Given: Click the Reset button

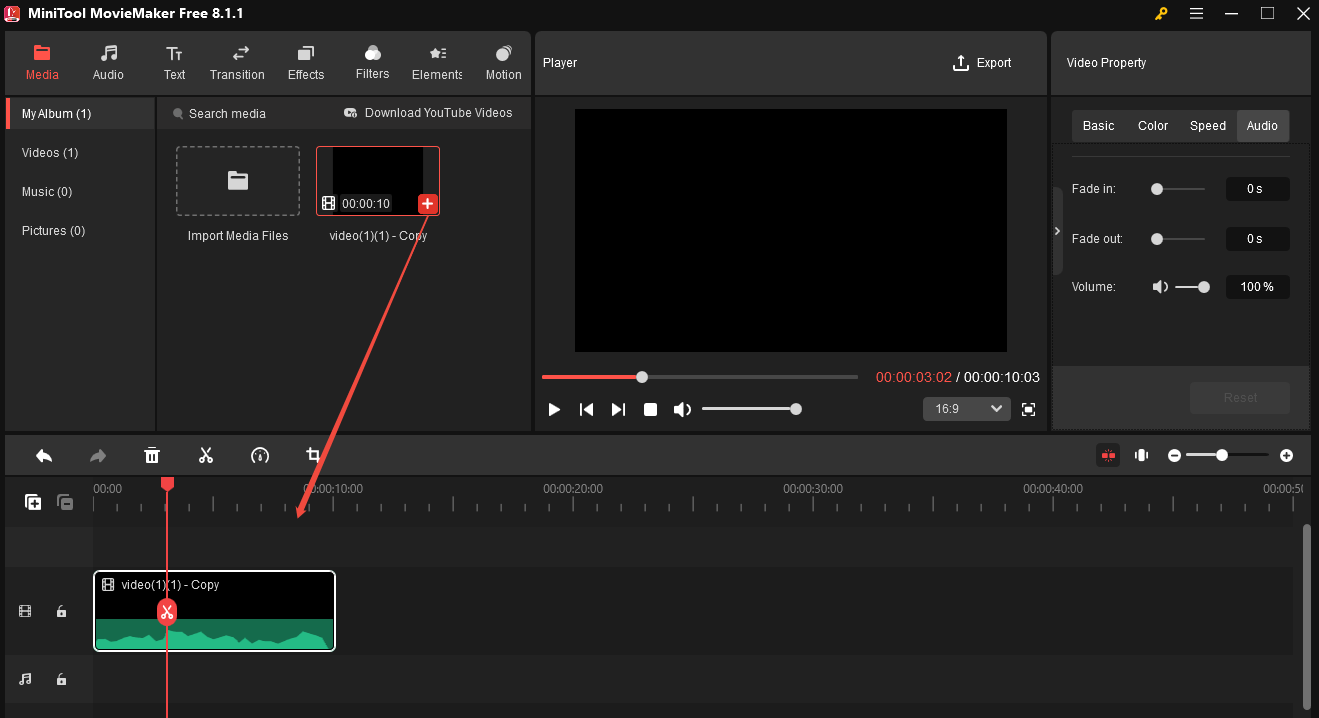Looking at the screenshot, I should [1240, 397].
